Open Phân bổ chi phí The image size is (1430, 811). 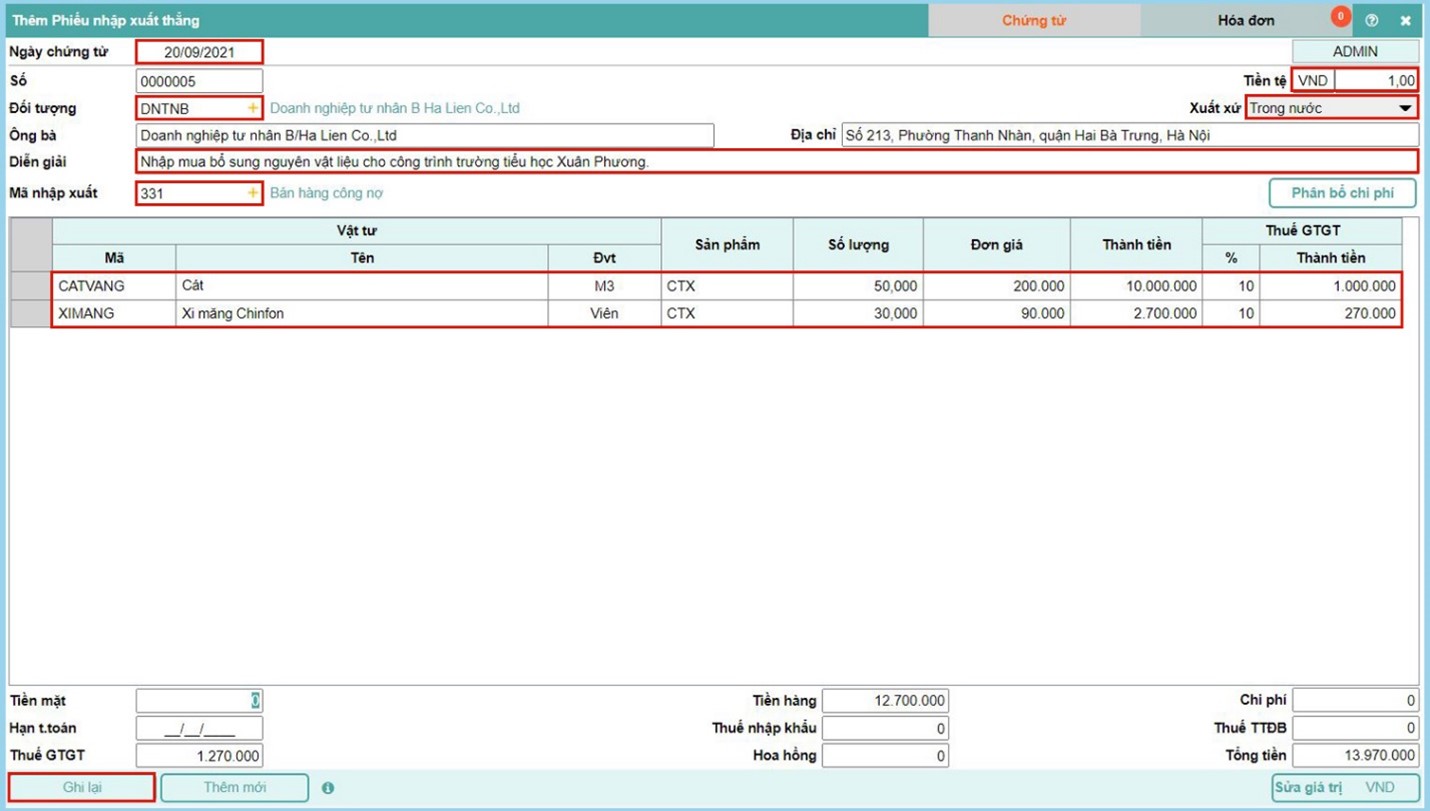pos(1342,193)
